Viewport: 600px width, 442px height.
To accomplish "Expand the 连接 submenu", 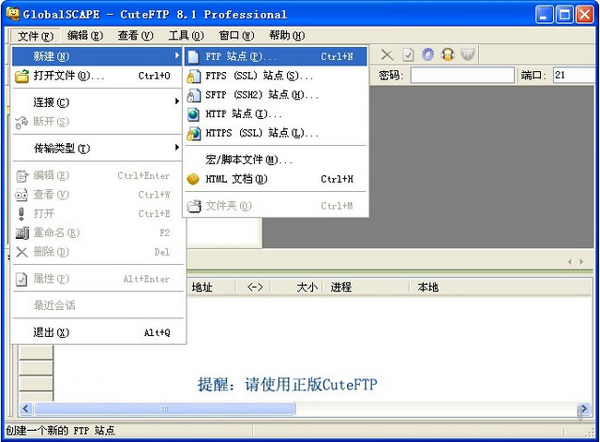I will [x=52, y=102].
